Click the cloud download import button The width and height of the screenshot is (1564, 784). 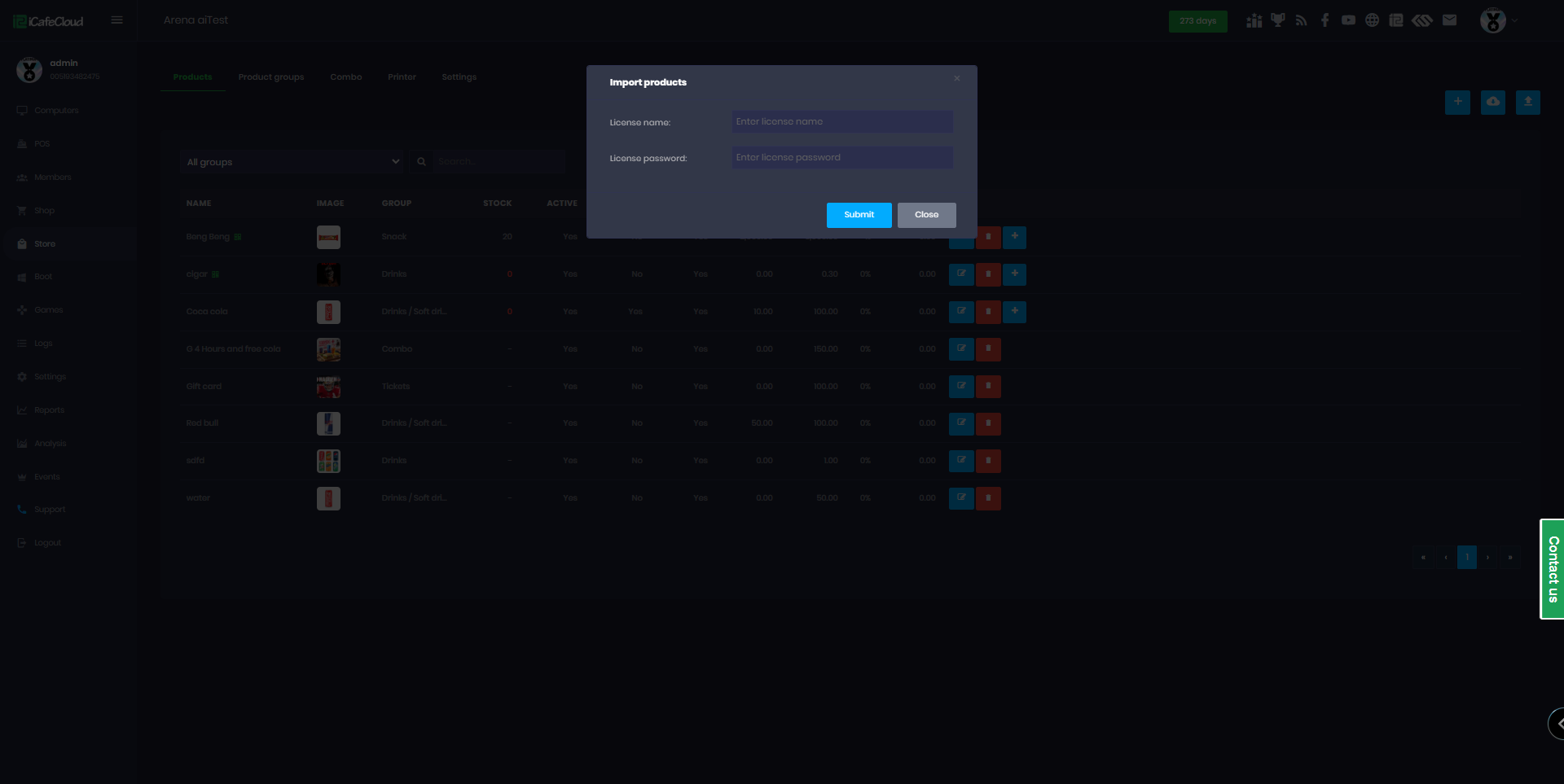click(1493, 103)
